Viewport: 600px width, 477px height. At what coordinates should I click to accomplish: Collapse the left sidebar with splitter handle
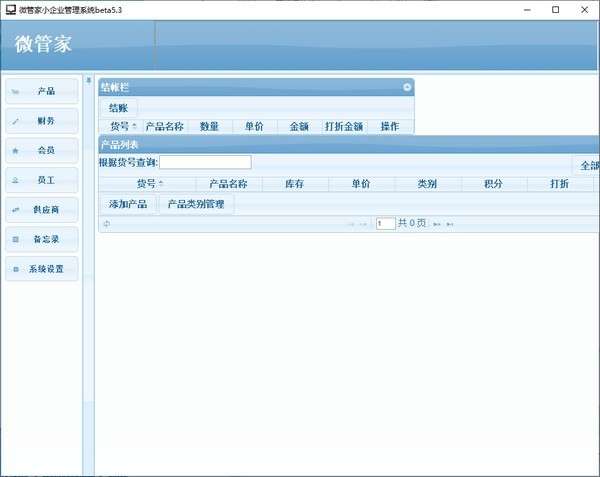tap(88, 81)
